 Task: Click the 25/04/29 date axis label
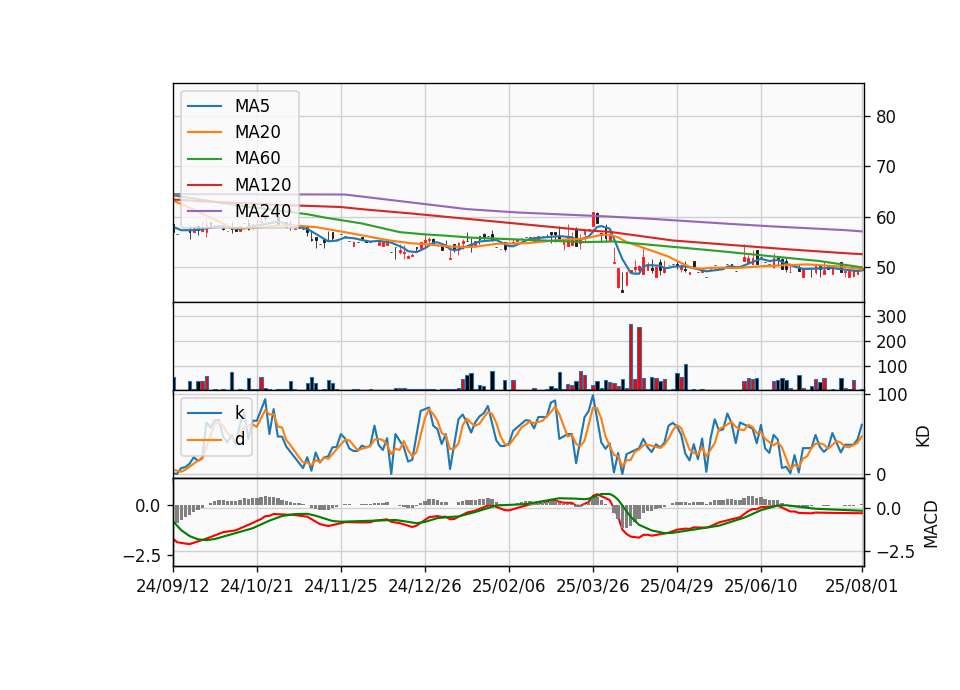pos(677,587)
